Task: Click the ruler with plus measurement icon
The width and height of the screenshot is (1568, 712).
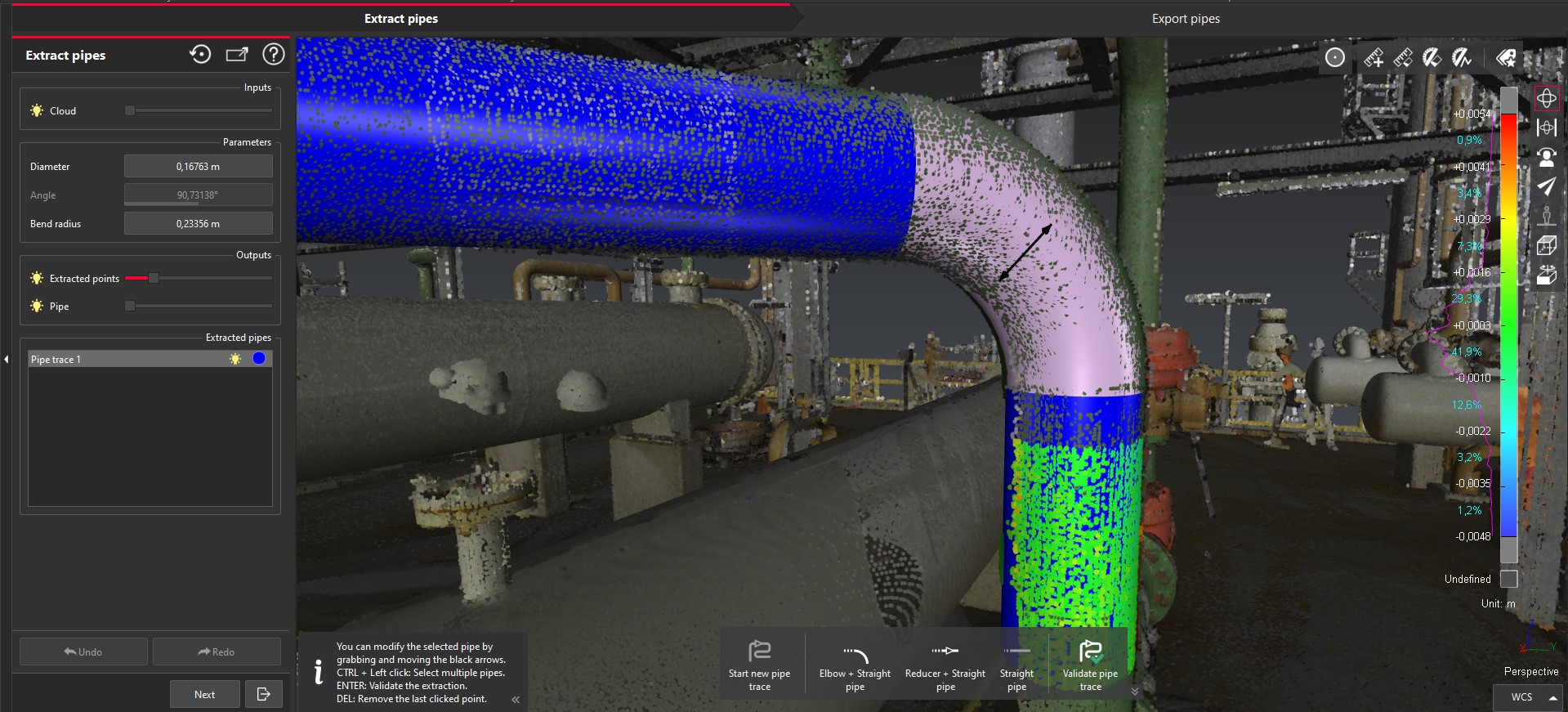Action: click(1374, 58)
